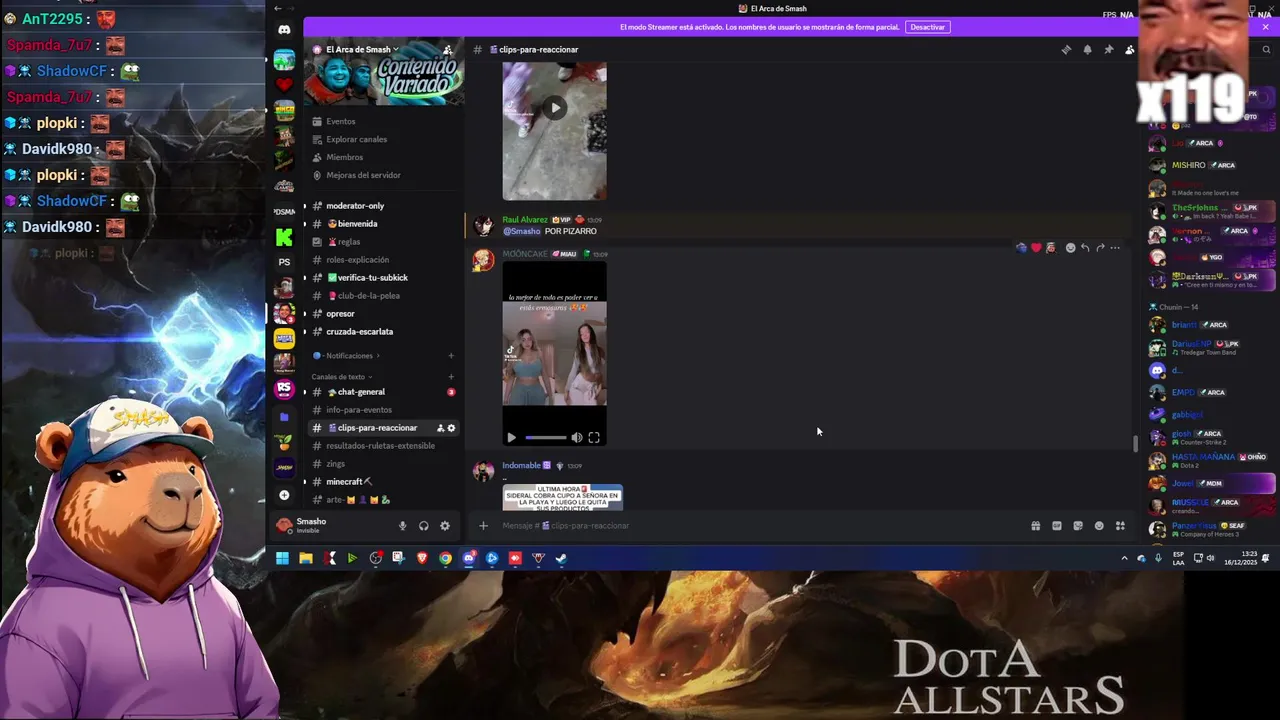Open user settings gear icon
1280x720 pixels.
click(x=445, y=526)
